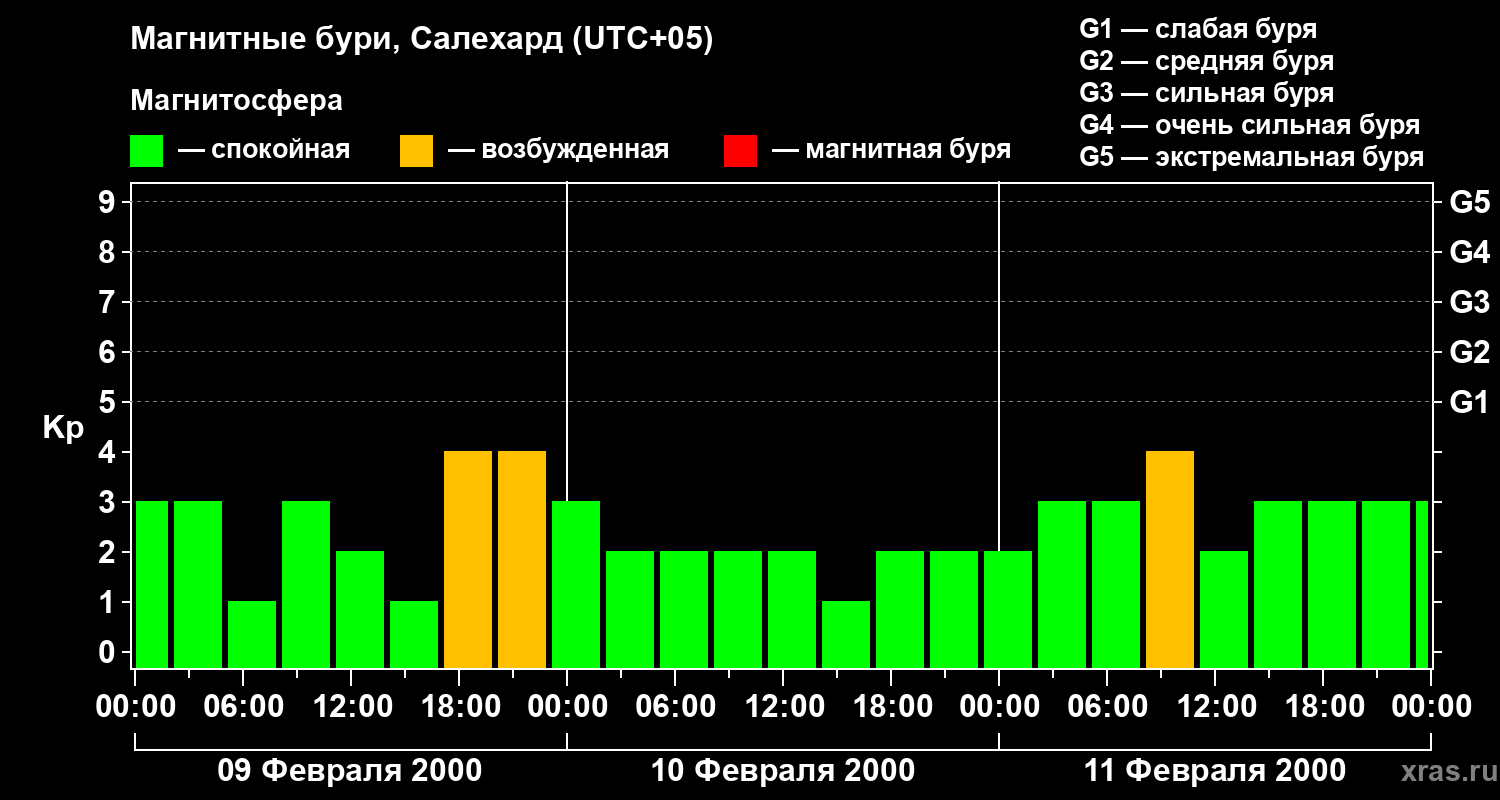The height and width of the screenshot is (800, 1500).
Task: Click the 12:00 tick label for 10 Февраля
Action: 783,707
